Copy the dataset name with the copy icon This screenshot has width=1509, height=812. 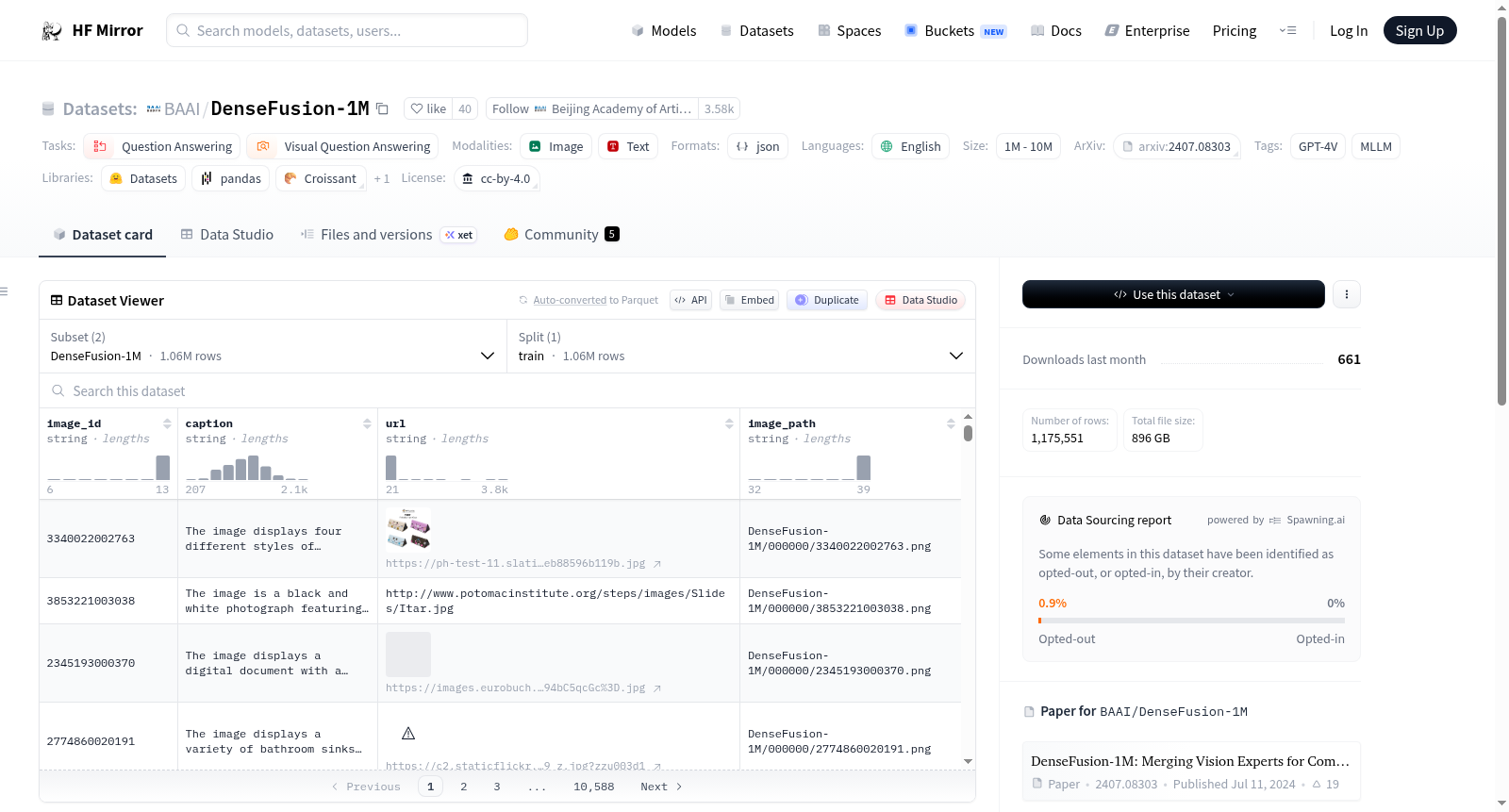tap(382, 108)
